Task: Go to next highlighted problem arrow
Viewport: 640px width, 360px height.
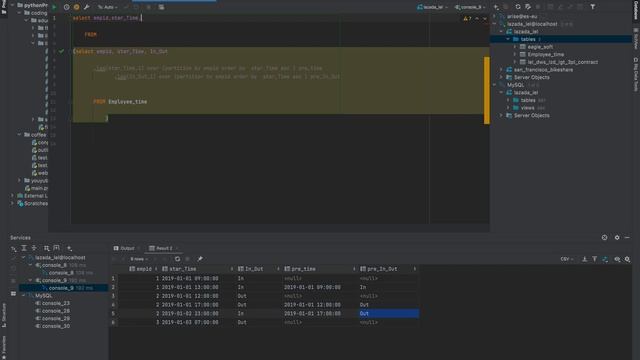Action: (x=484, y=18)
